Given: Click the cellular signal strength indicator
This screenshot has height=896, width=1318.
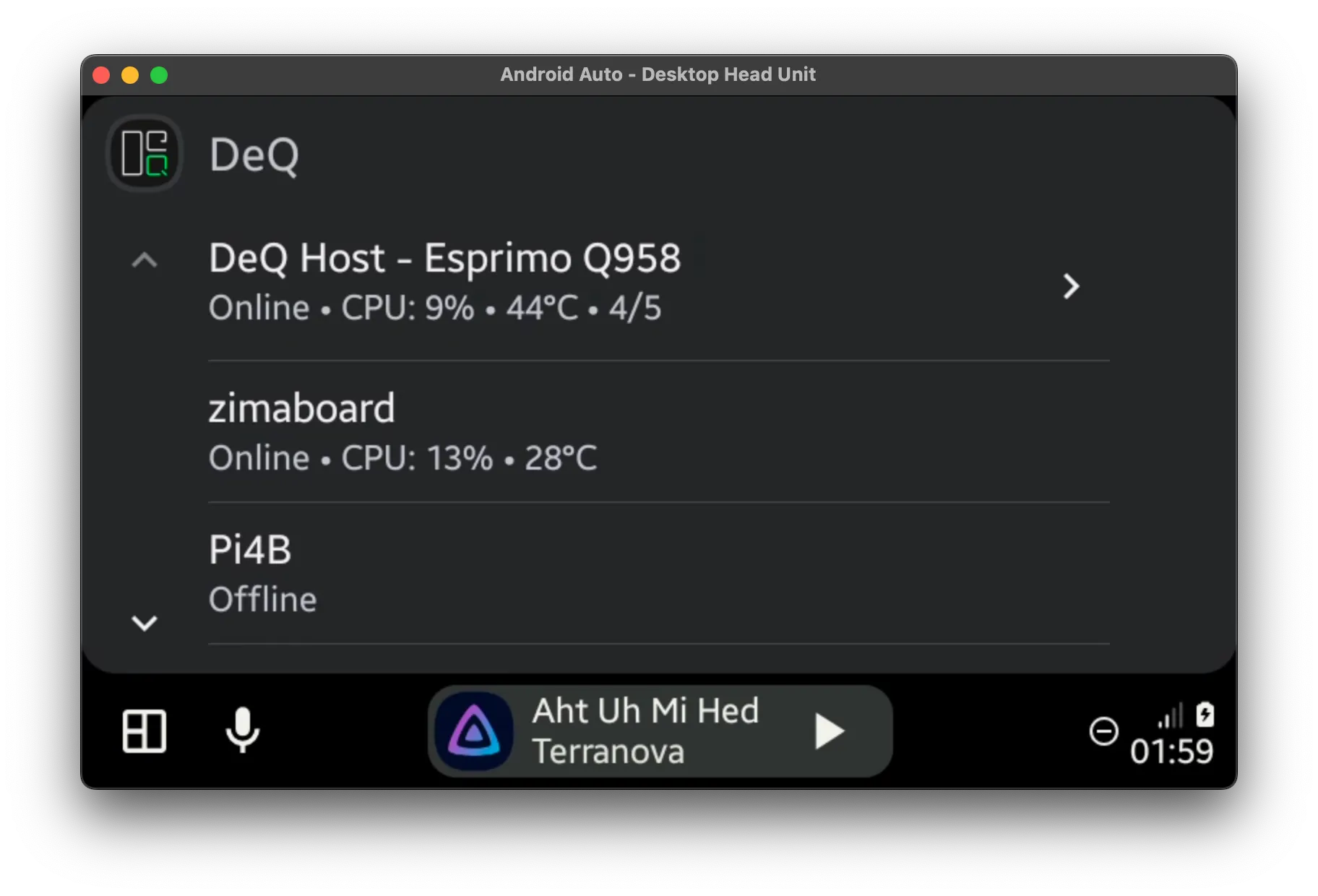Looking at the screenshot, I should coord(1171,714).
